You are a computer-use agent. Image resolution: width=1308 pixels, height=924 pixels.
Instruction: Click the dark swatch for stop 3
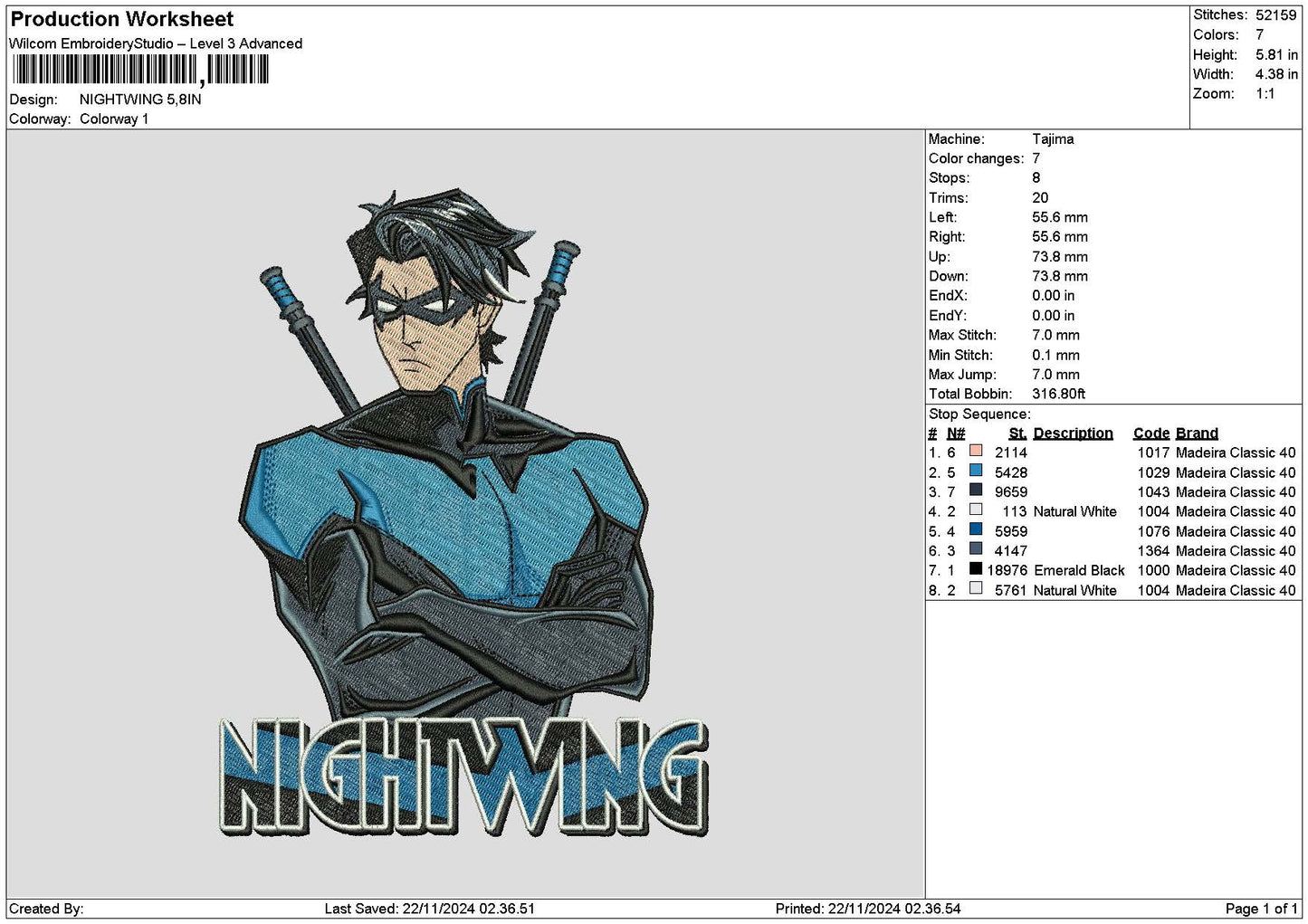point(975,491)
